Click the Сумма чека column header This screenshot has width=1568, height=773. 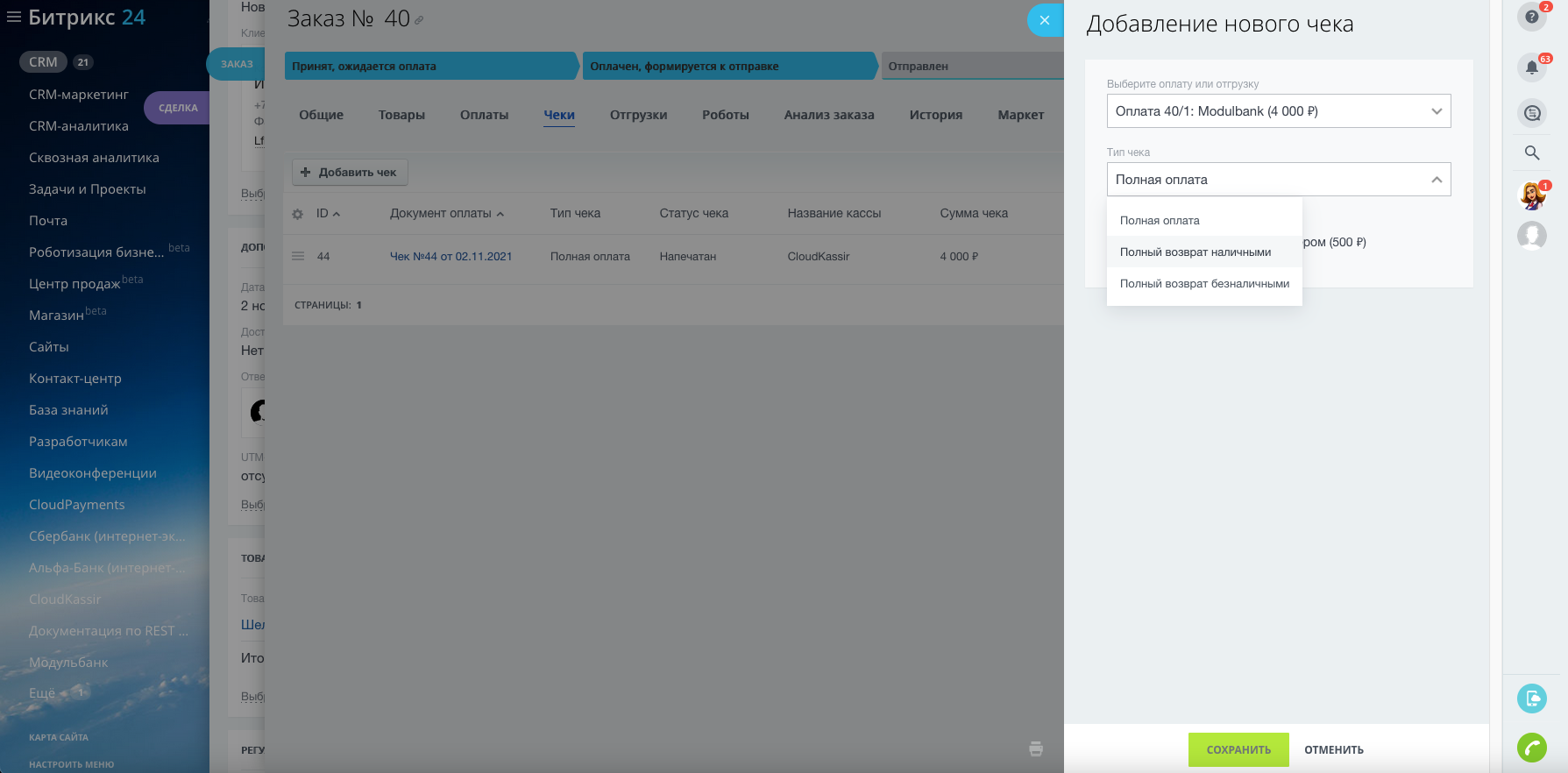[x=974, y=213]
